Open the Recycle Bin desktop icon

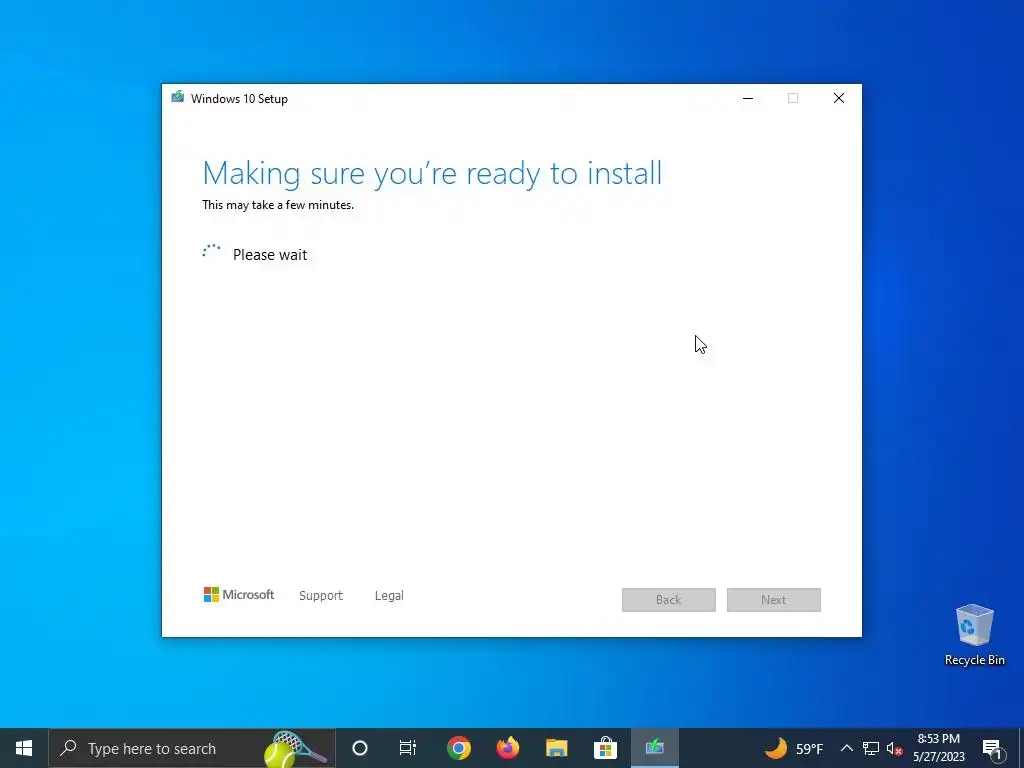pos(974,635)
